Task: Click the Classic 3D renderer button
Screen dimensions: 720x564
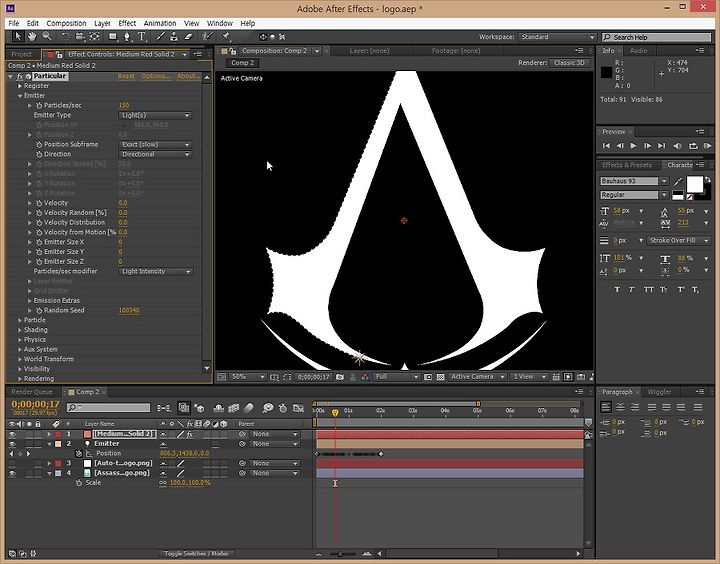Action: pyautogui.click(x=569, y=63)
